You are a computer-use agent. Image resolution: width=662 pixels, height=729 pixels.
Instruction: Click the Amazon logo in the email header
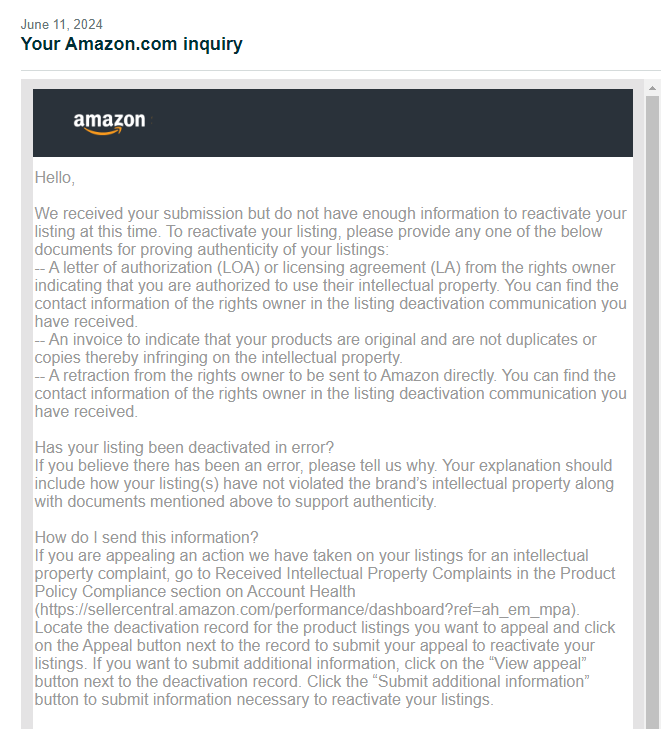[x=109, y=123]
